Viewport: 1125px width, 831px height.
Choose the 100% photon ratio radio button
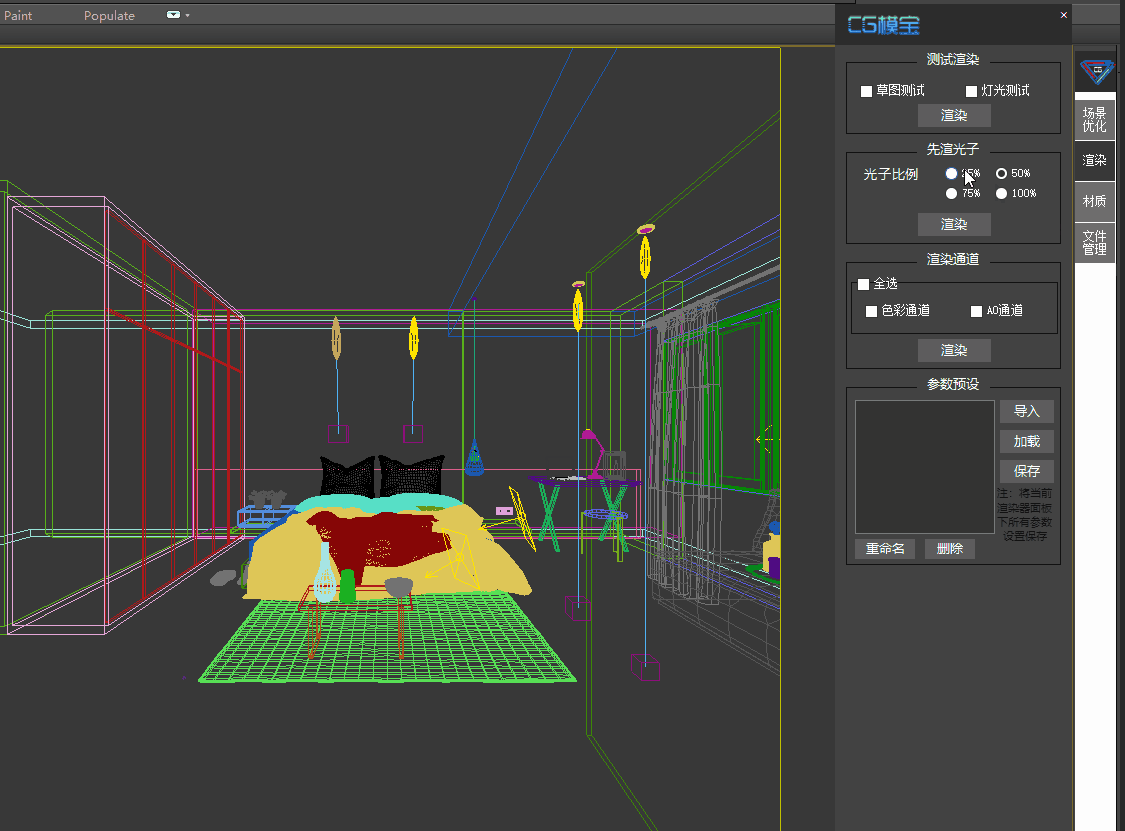click(1001, 194)
